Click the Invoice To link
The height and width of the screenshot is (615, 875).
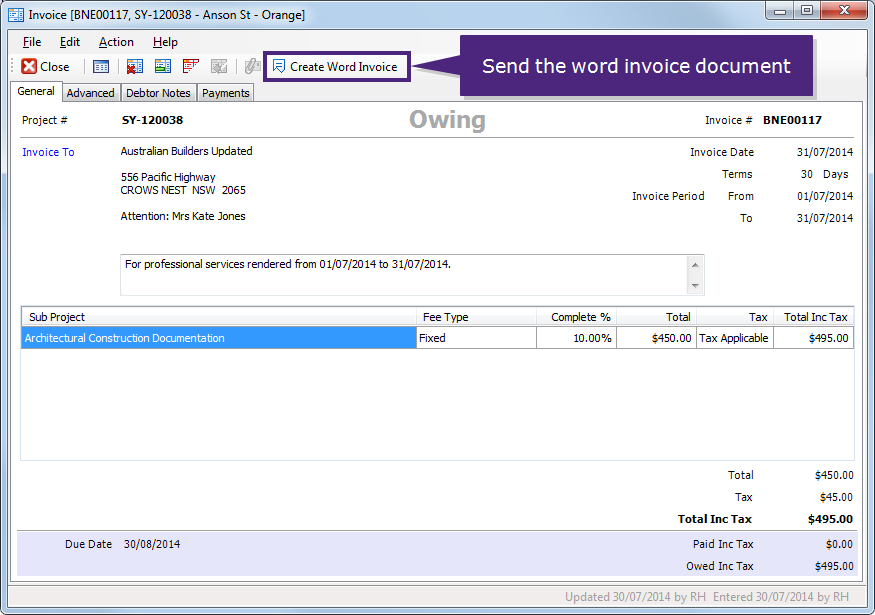pyautogui.click(x=47, y=151)
